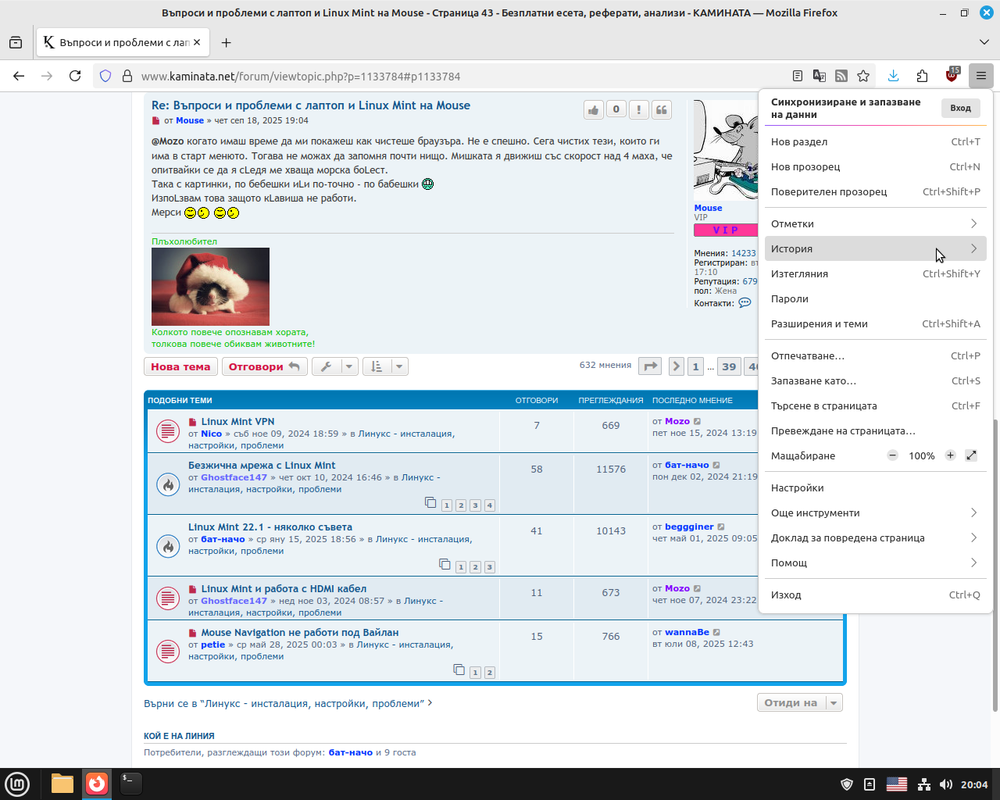
Task: Open Безжична мрежа с Linux Mint topic
Action: 261,465
